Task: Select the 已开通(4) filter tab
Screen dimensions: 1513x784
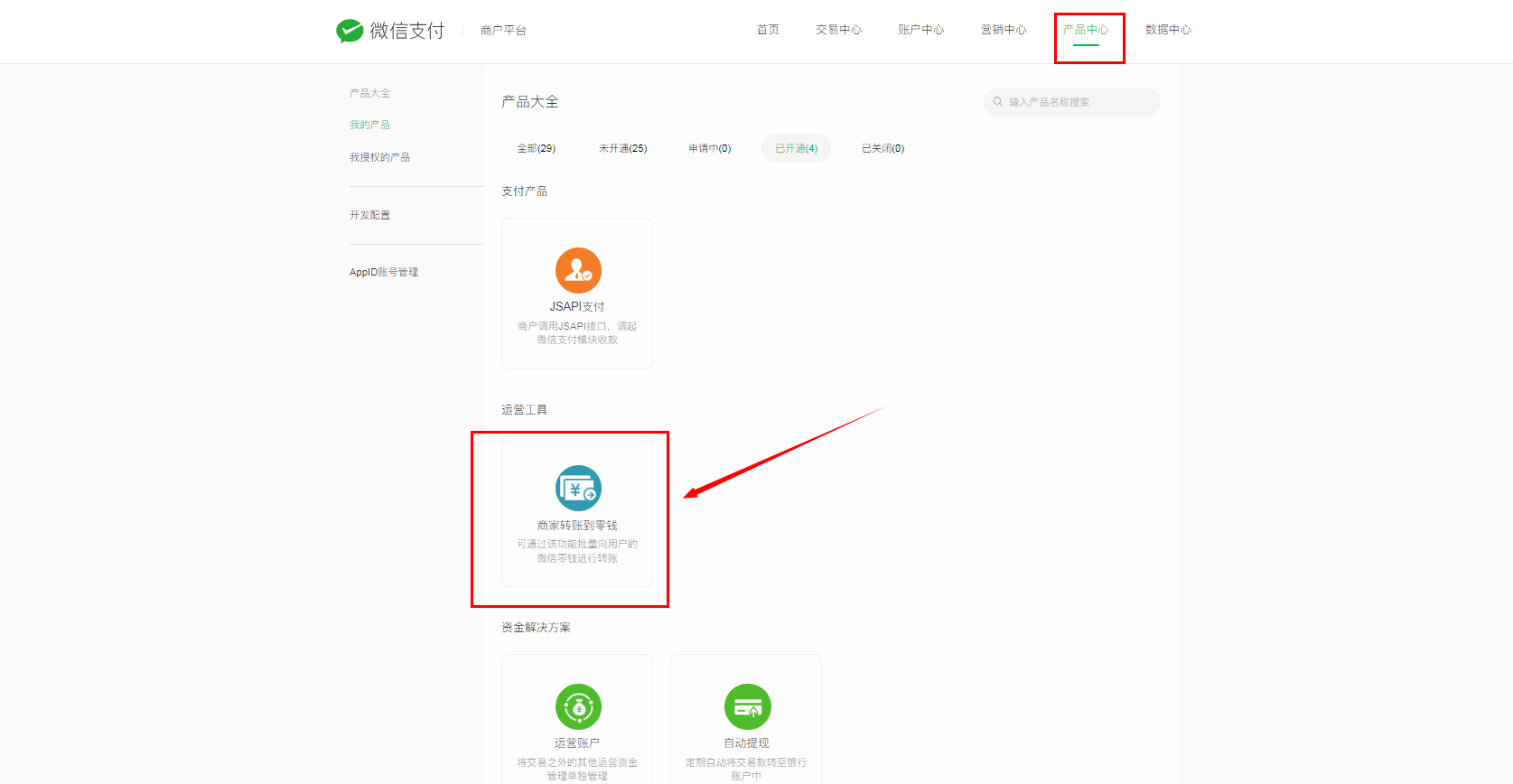Action: (796, 148)
